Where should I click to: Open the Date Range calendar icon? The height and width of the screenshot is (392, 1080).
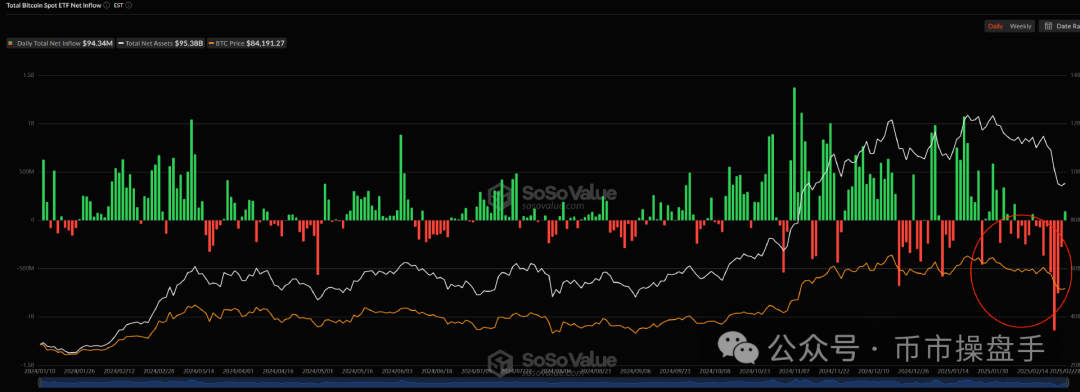coord(1048,26)
